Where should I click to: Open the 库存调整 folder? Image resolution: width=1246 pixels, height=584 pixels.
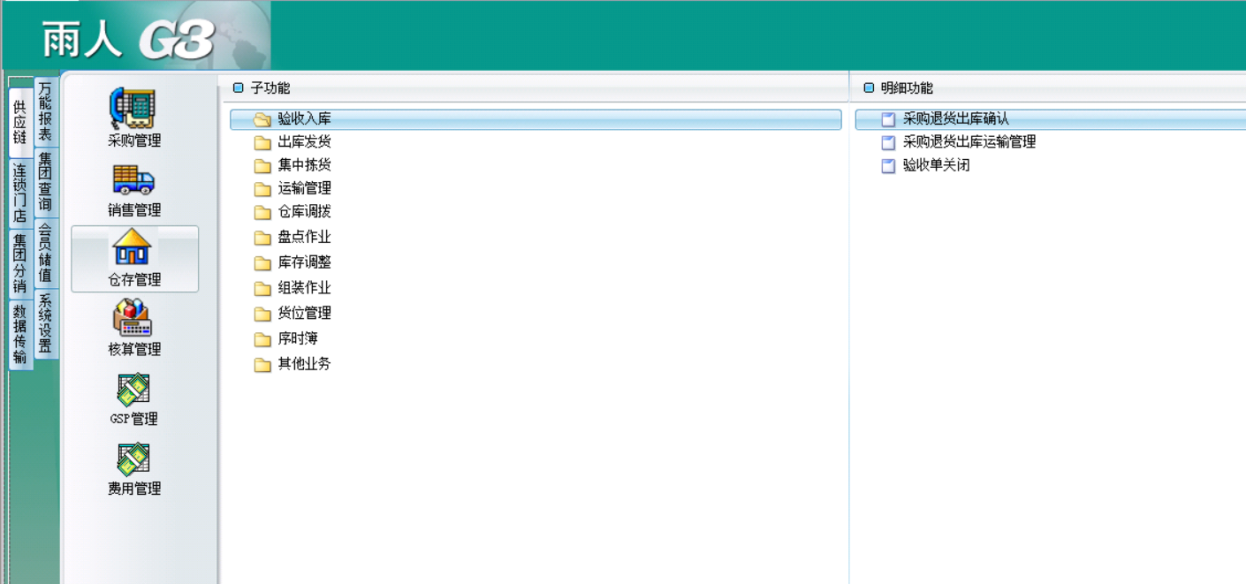pos(292,263)
